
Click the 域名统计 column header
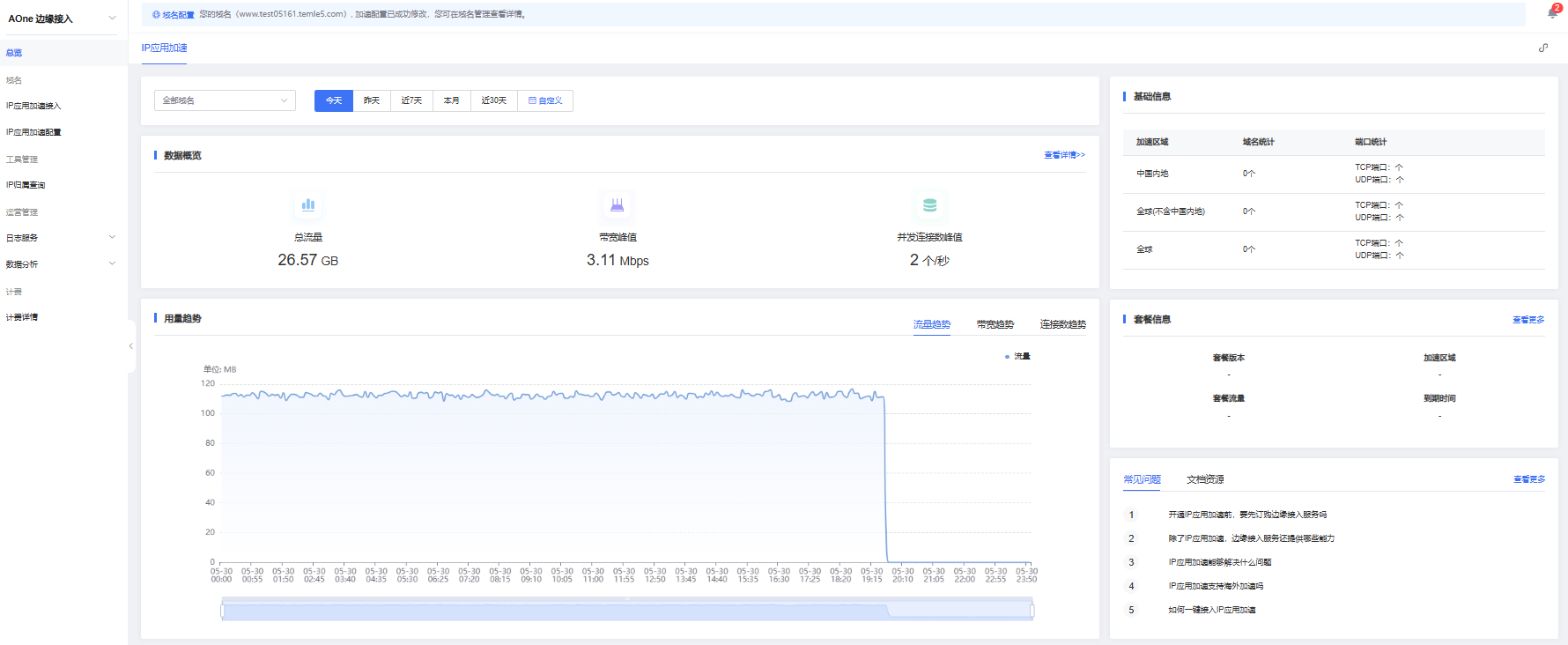click(1259, 142)
